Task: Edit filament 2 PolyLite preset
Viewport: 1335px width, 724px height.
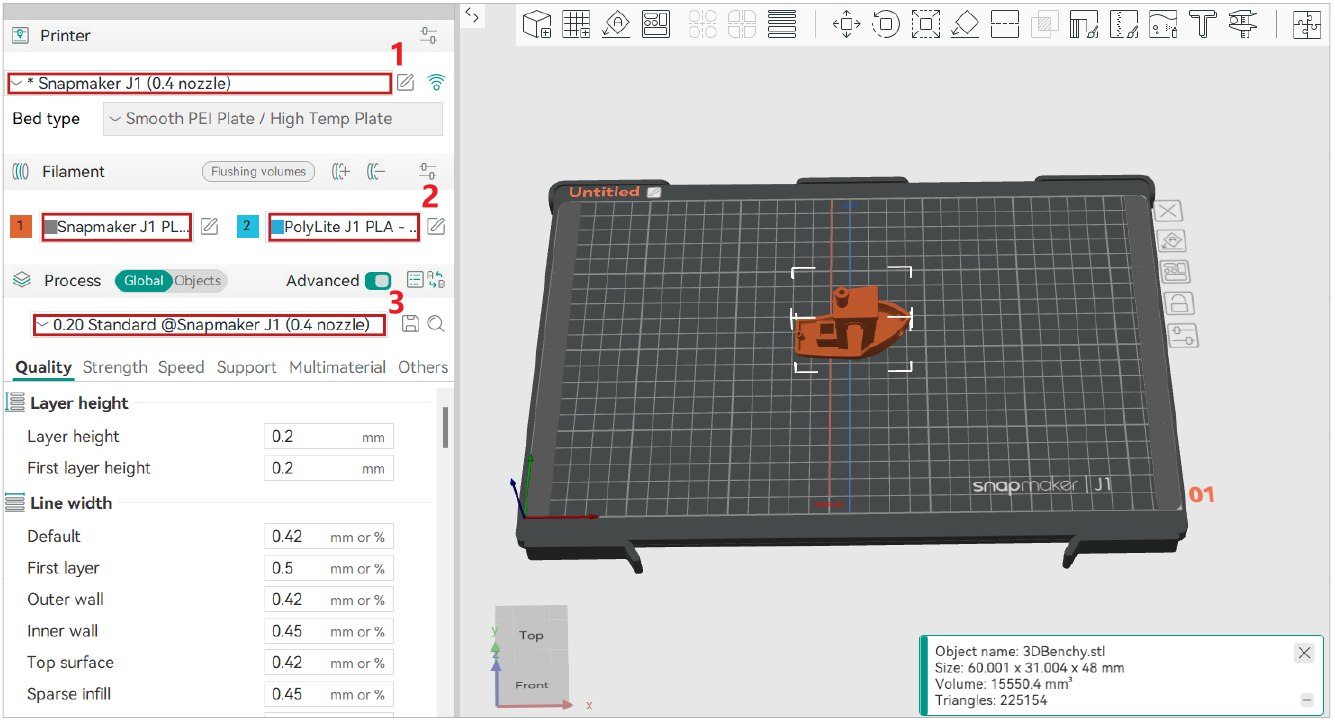Action: pos(436,227)
